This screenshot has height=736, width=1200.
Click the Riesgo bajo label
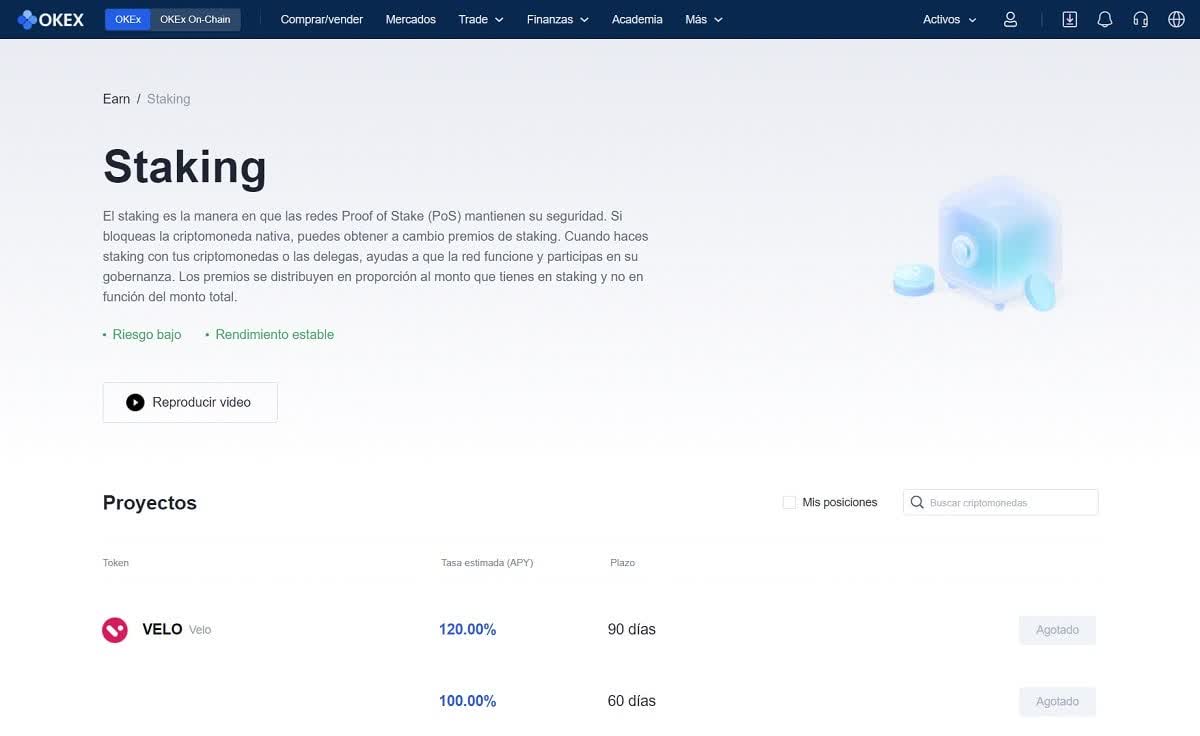(x=147, y=335)
